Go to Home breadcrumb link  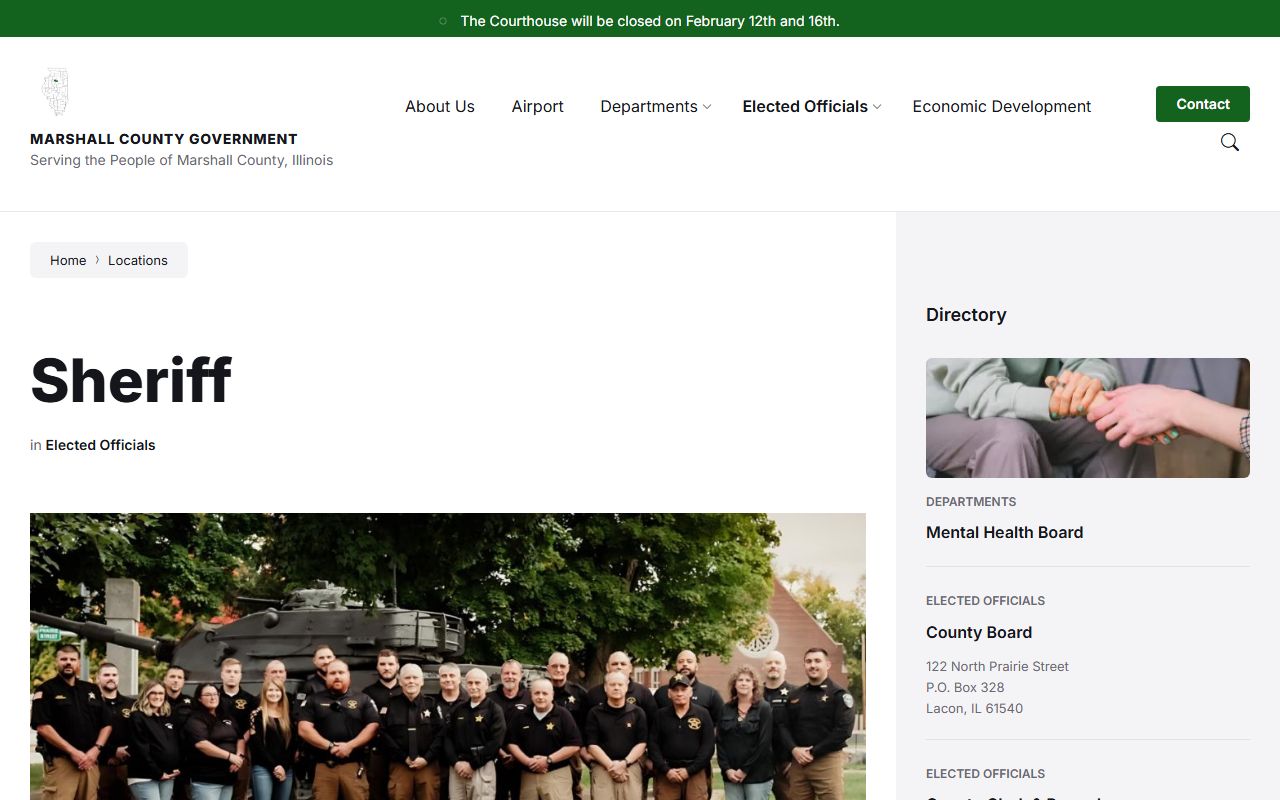click(x=68, y=260)
